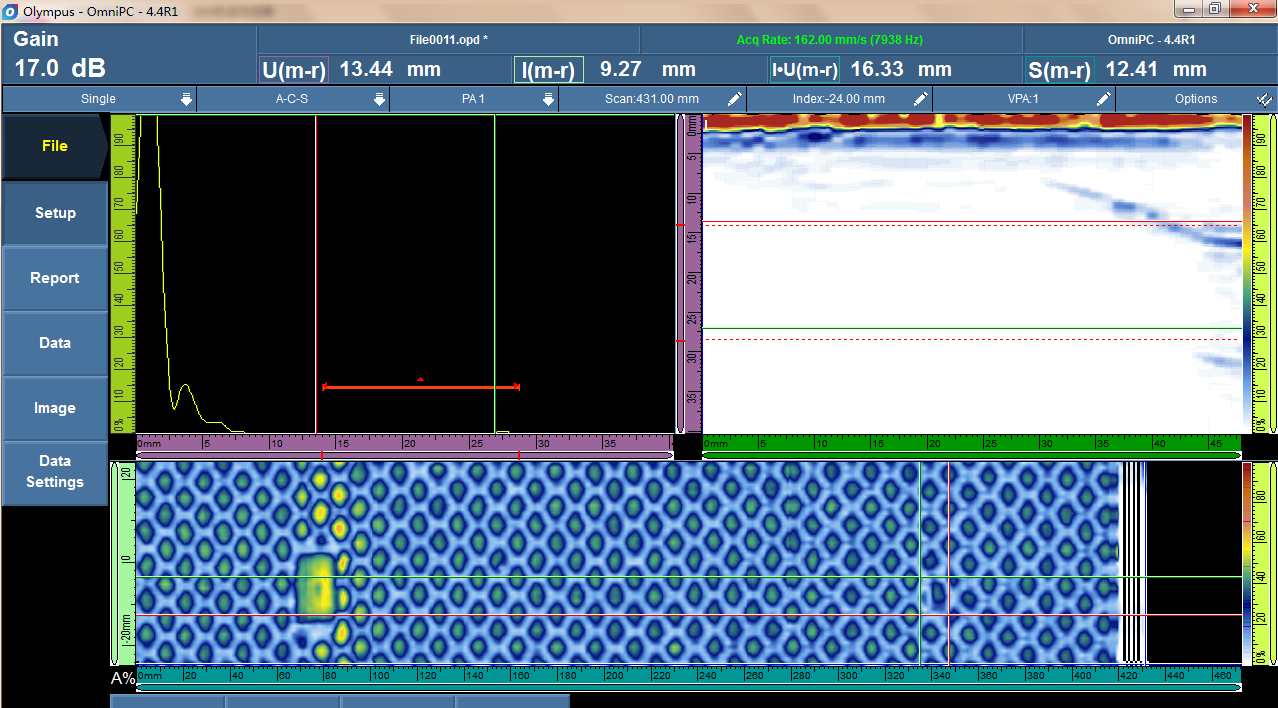The width and height of the screenshot is (1278, 708).
Task: Click the pencil icon beside Scan:431.00 mm
Action: [x=734, y=99]
